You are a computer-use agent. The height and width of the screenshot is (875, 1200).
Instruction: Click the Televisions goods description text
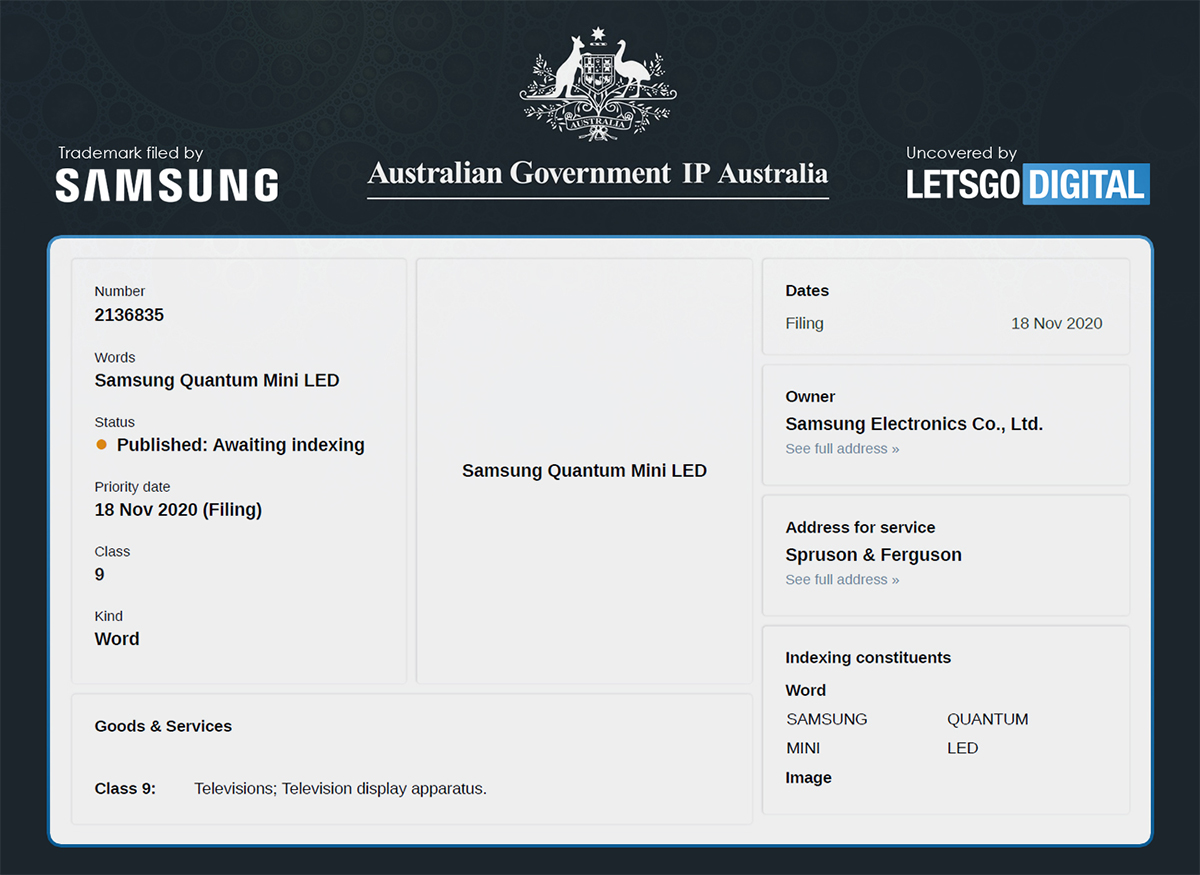340,789
